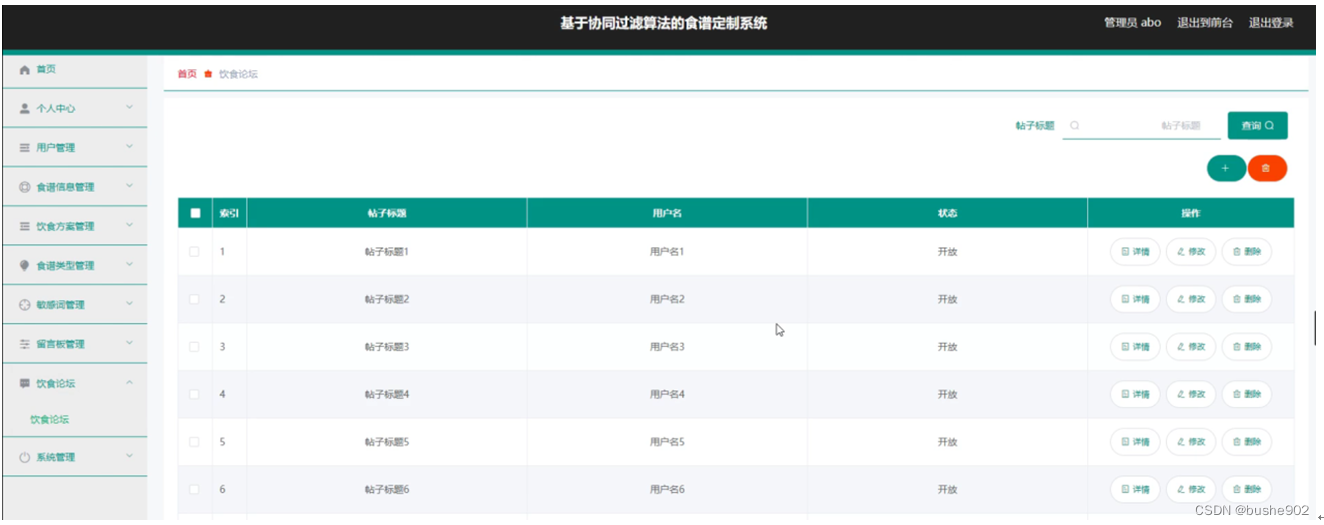Click the breadcrumb home icon after 首页
Screen dimensions: 1324x525
pos(208,74)
